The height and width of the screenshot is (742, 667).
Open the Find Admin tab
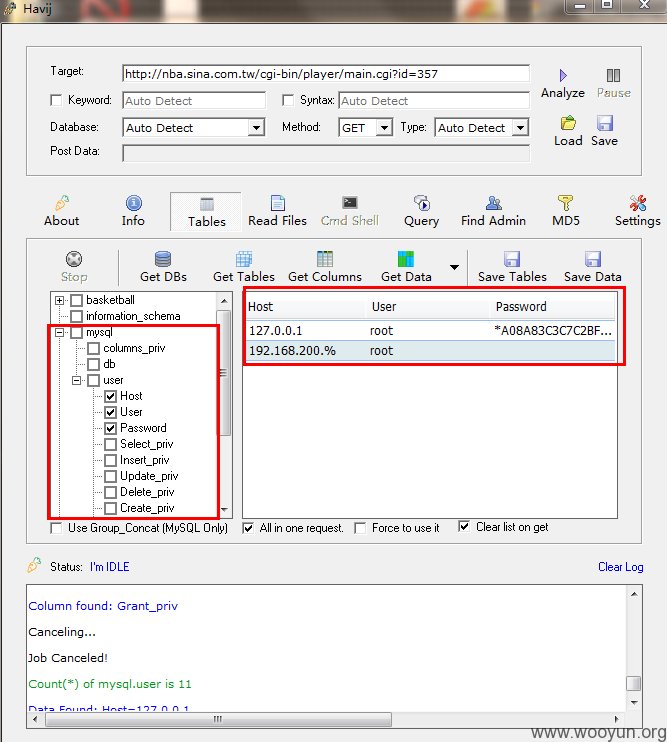coord(493,212)
